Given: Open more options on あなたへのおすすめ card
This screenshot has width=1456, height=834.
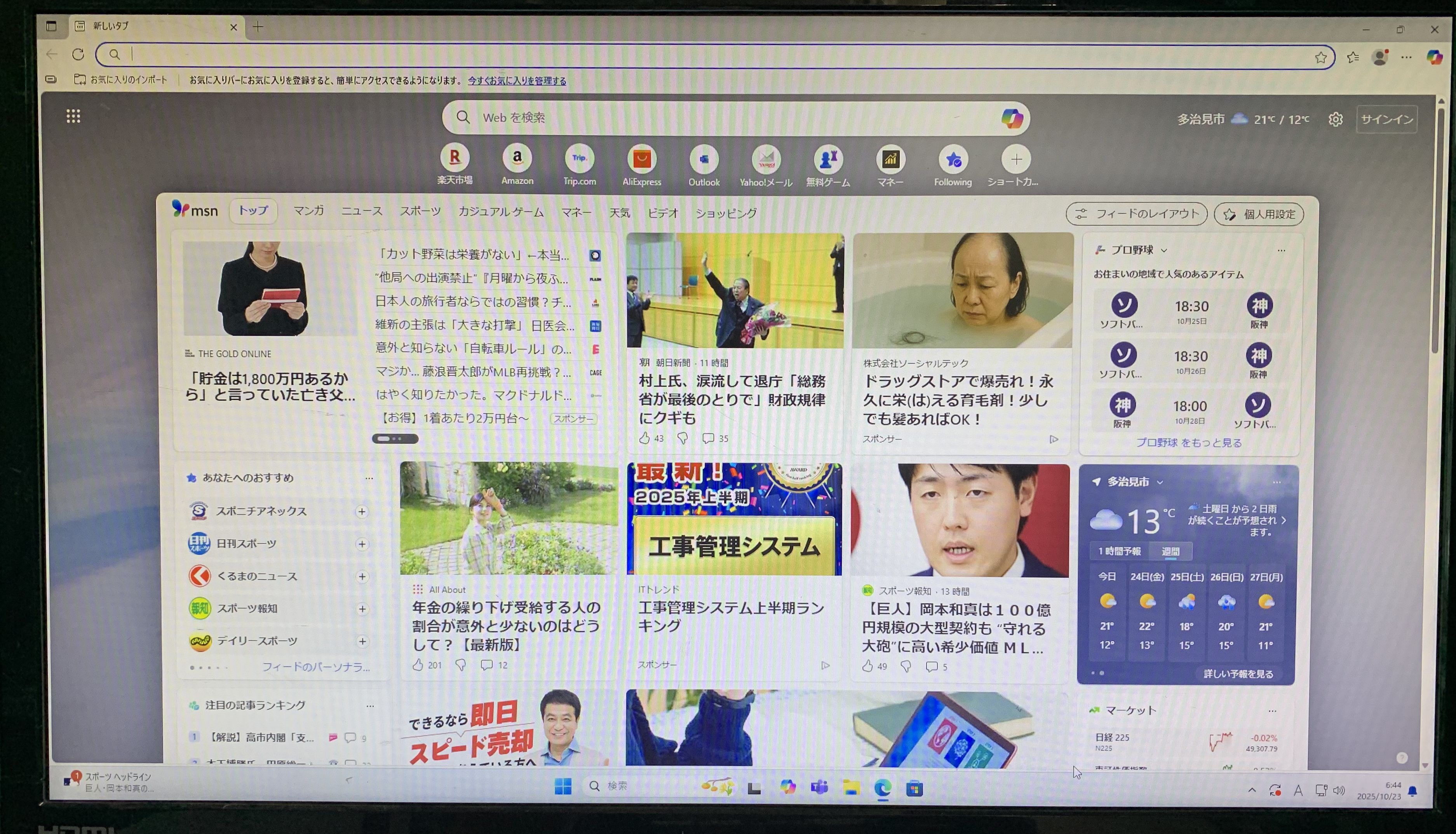Looking at the screenshot, I should 369,478.
